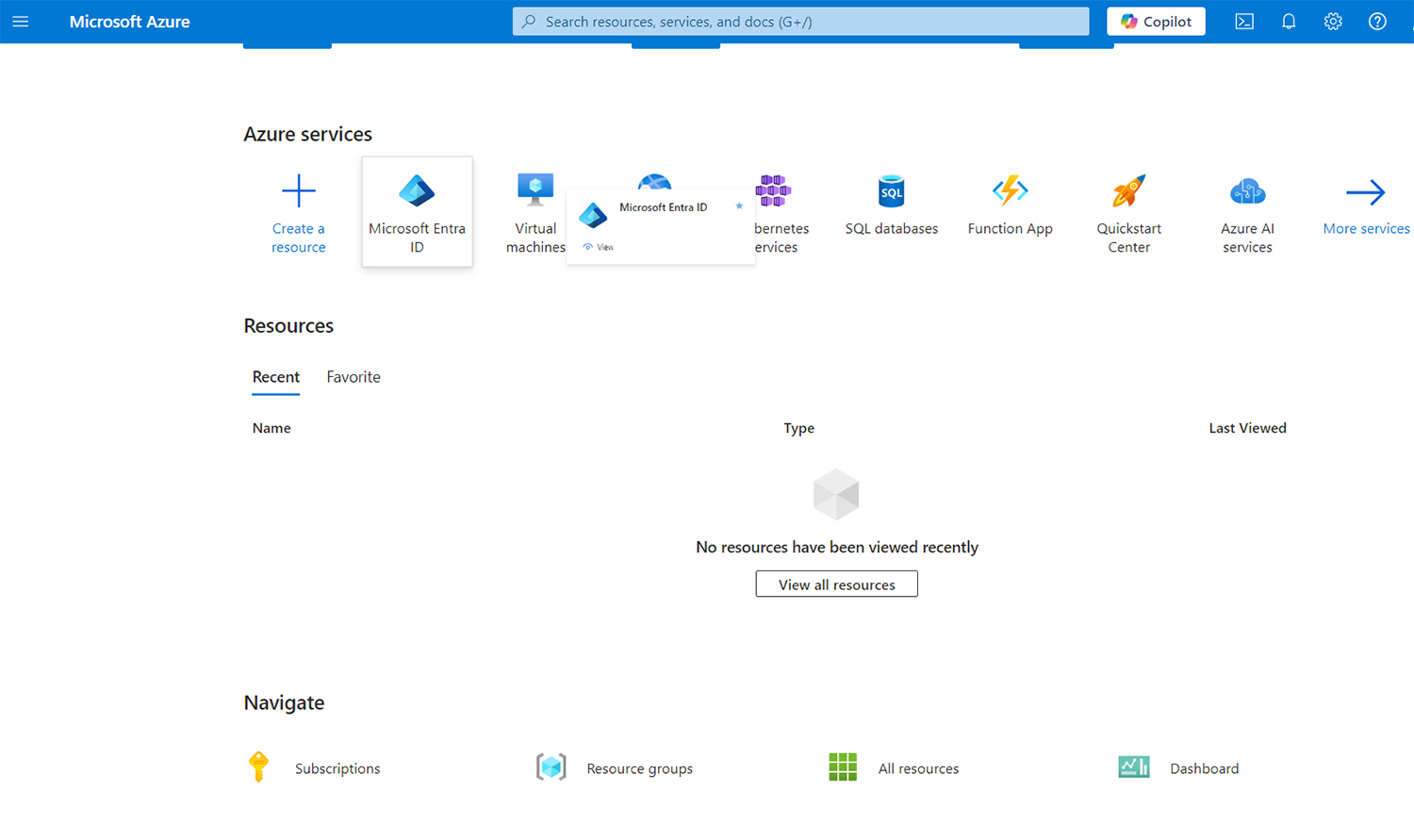Click the All resources text link
The height and width of the screenshot is (840, 1414).
[x=918, y=769]
